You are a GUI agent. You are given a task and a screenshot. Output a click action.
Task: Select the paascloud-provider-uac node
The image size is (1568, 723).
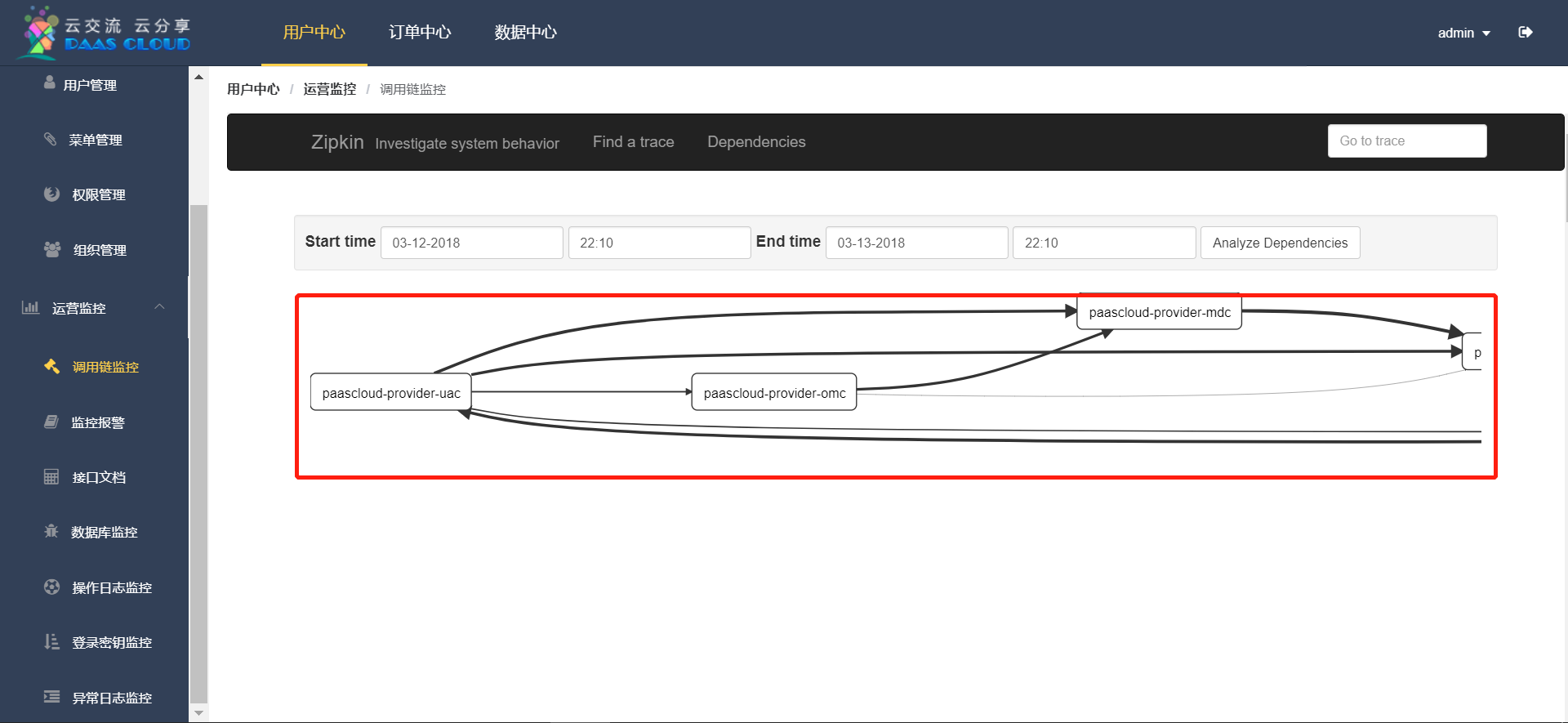[x=391, y=392]
